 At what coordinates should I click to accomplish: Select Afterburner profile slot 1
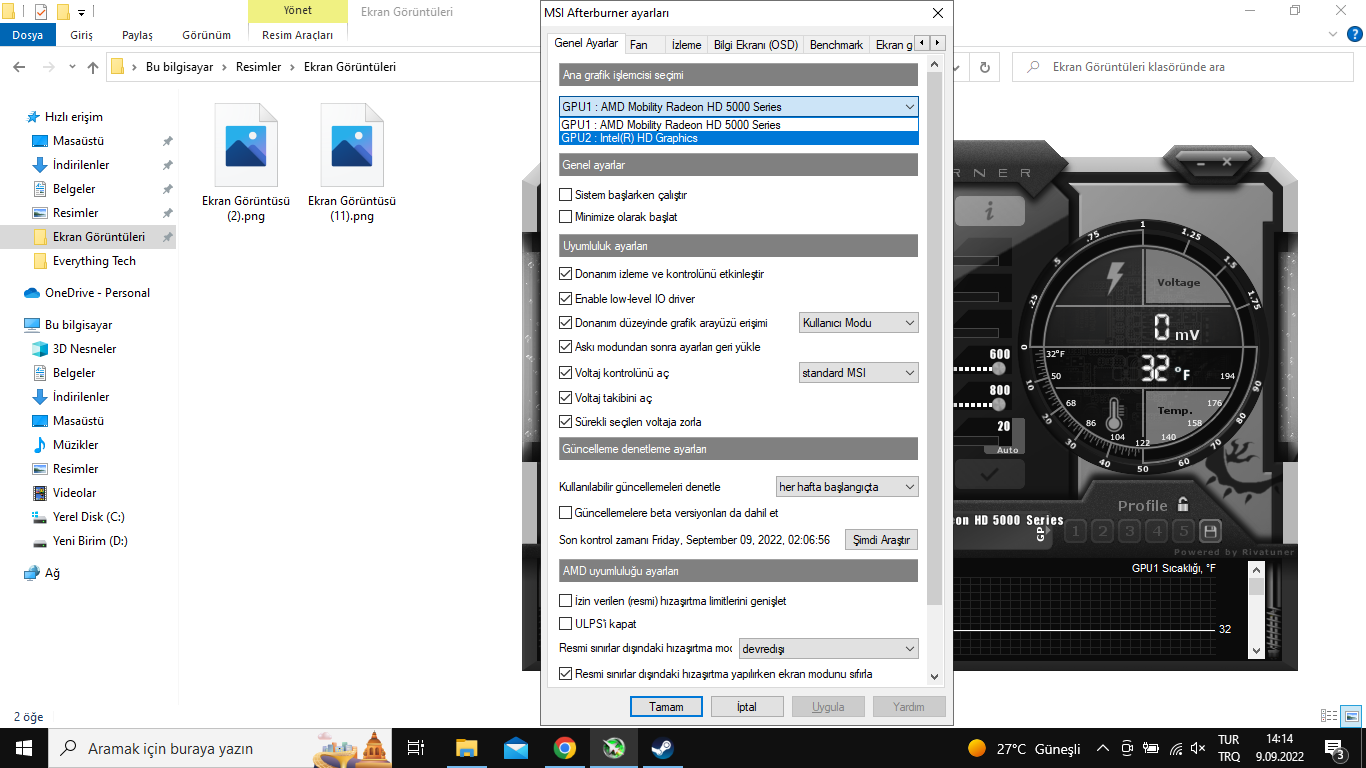pyautogui.click(x=1075, y=531)
